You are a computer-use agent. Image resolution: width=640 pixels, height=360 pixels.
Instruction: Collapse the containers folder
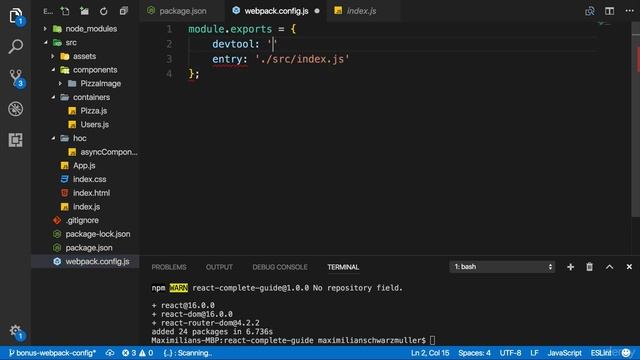tap(53, 97)
